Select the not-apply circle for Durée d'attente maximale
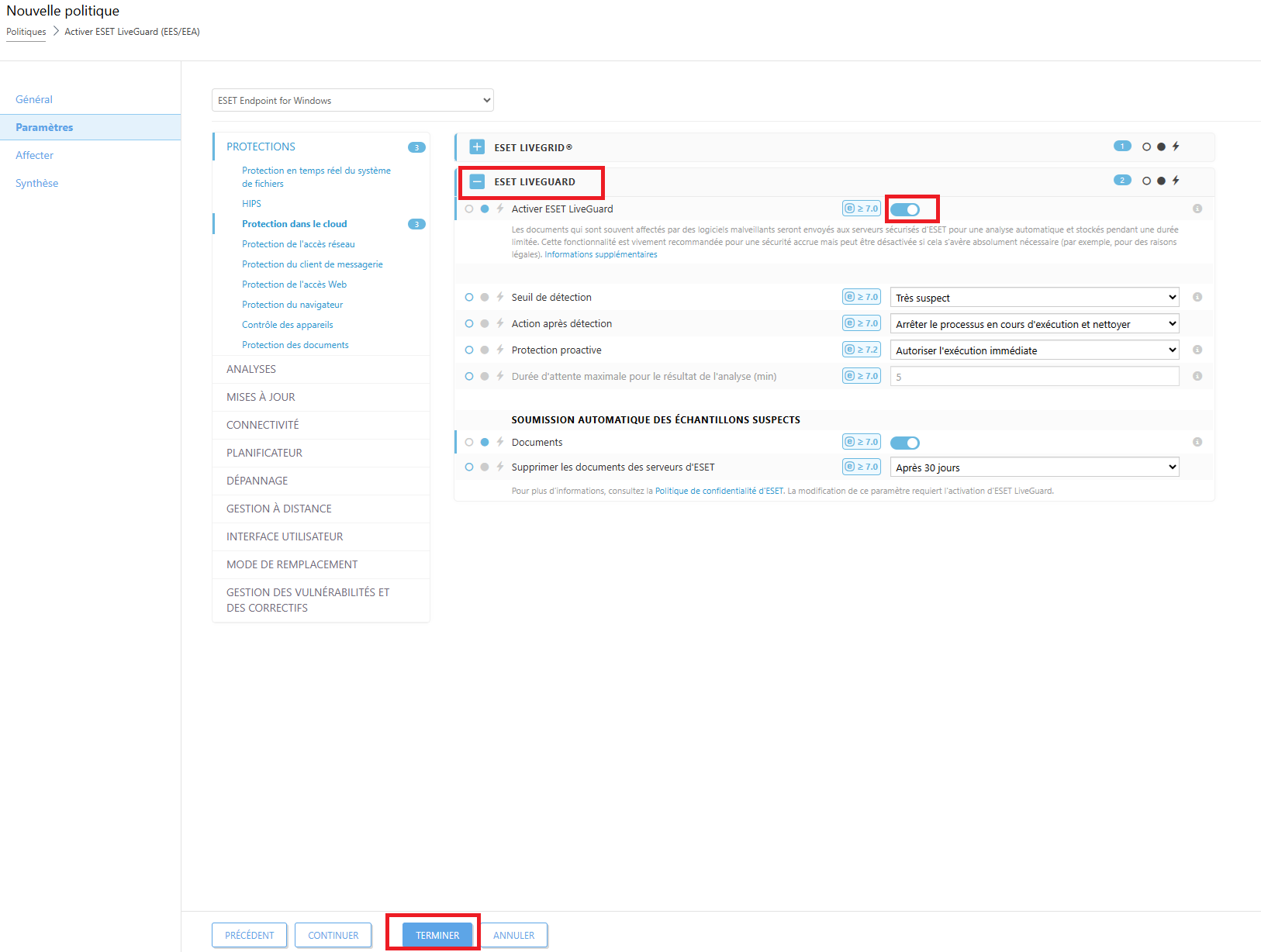Screen dimensions: 1261x952 [469, 376]
